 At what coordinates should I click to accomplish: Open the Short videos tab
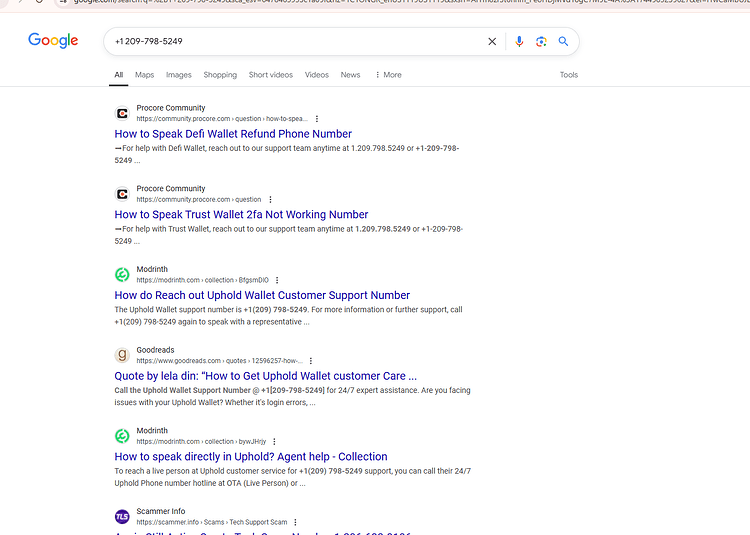(271, 75)
